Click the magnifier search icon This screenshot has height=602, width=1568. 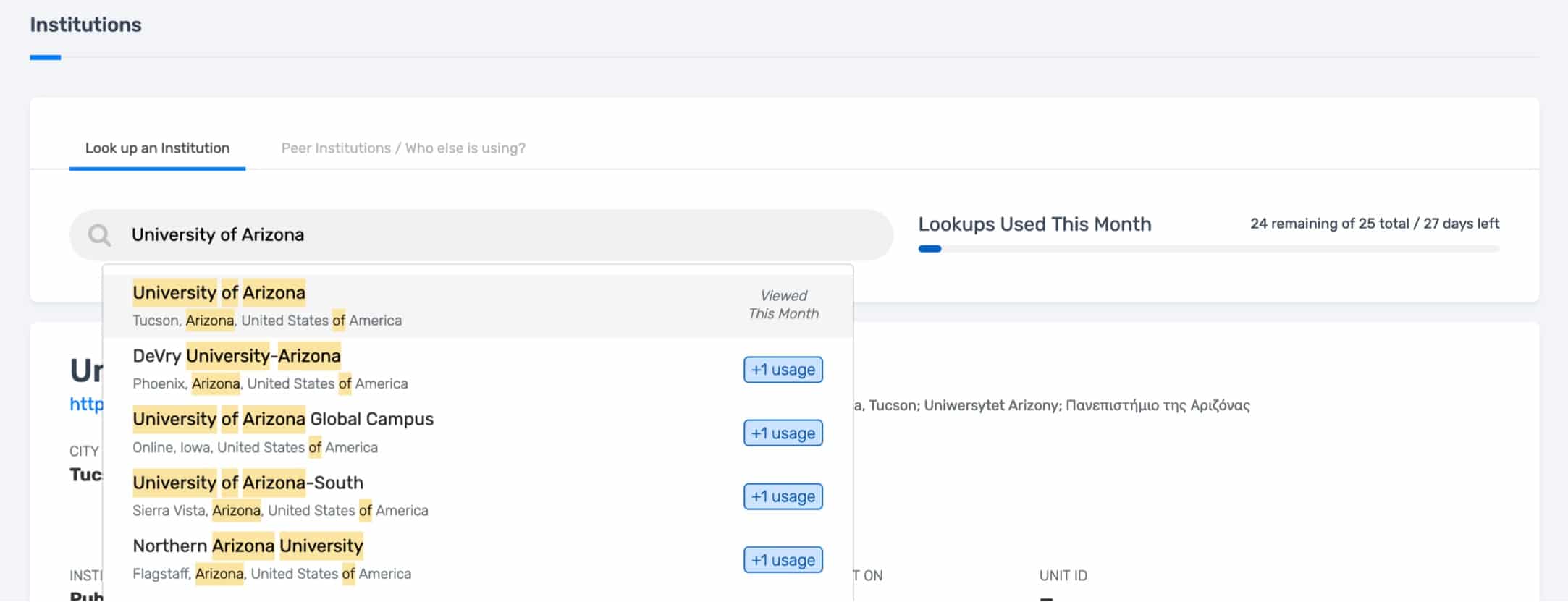(99, 235)
